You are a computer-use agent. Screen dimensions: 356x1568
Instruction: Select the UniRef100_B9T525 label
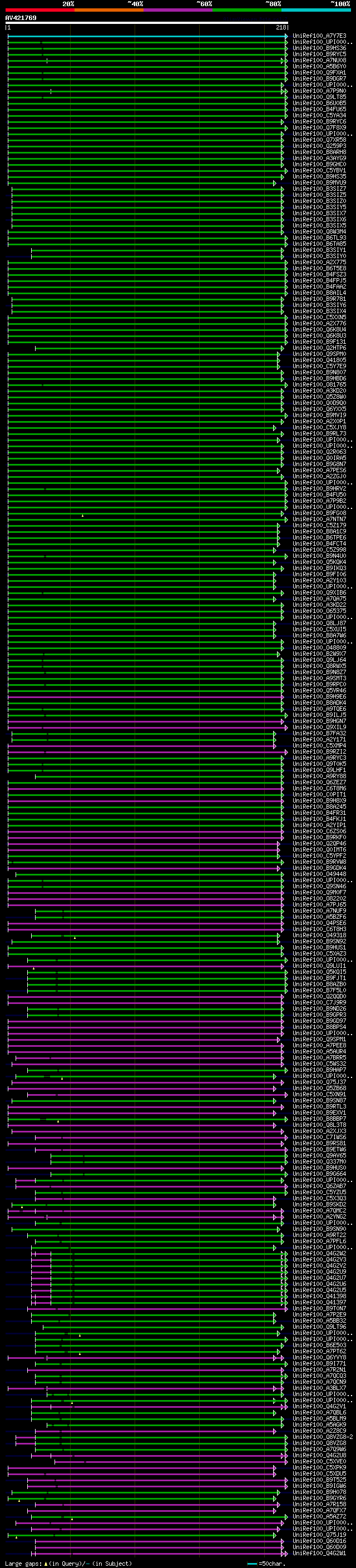[319, 1480]
